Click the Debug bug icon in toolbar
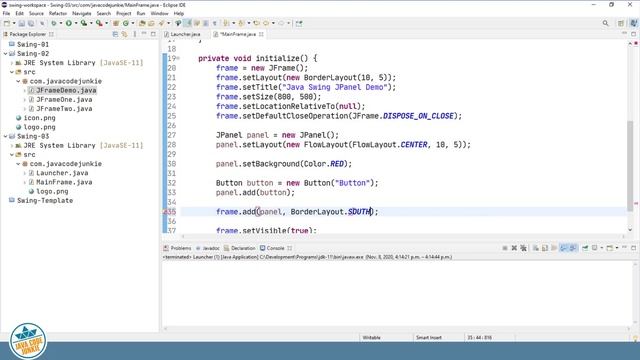The width and height of the screenshot is (640, 360). [x=53, y=23]
